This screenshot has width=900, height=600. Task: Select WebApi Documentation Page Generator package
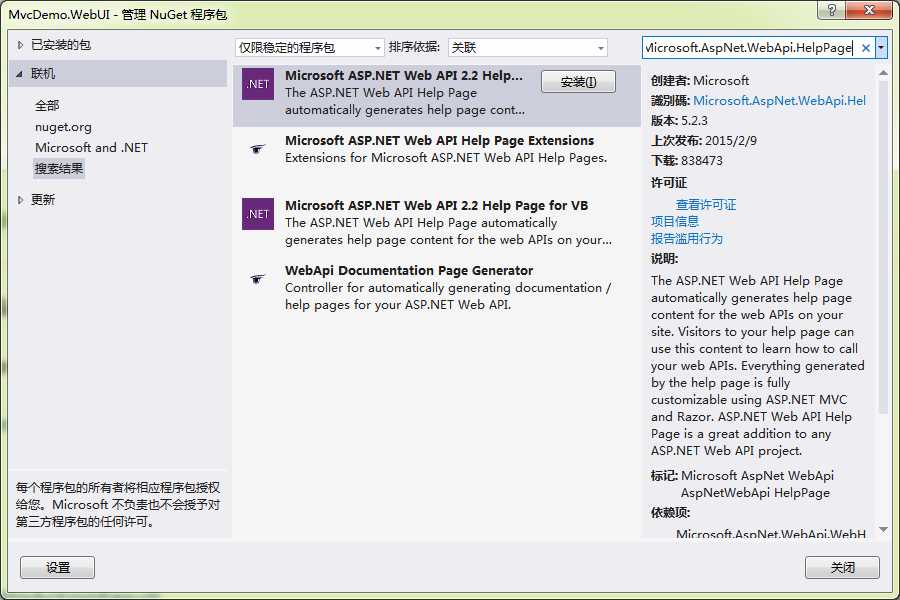(436, 287)
